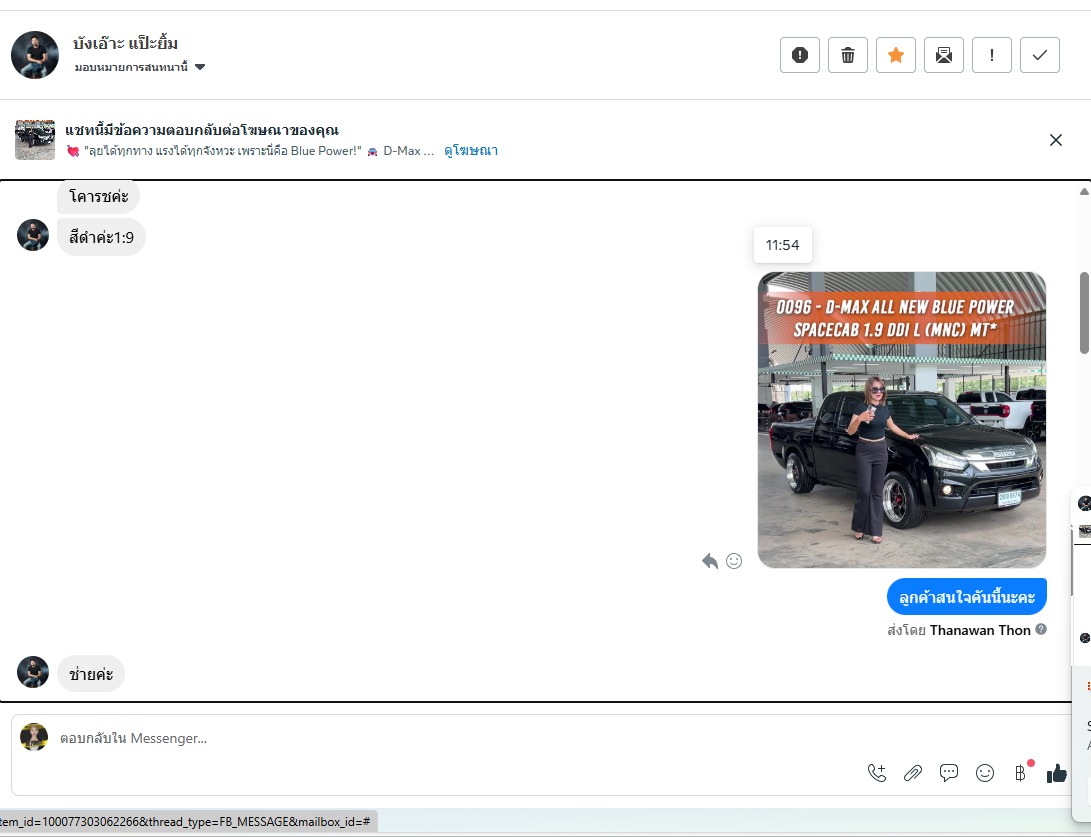Viewport: 1091px width, 837px height.
Task: Click the ลูกค้าสนใจคันนี้นะคะ sent message
Action: click(x=966, y=597)
